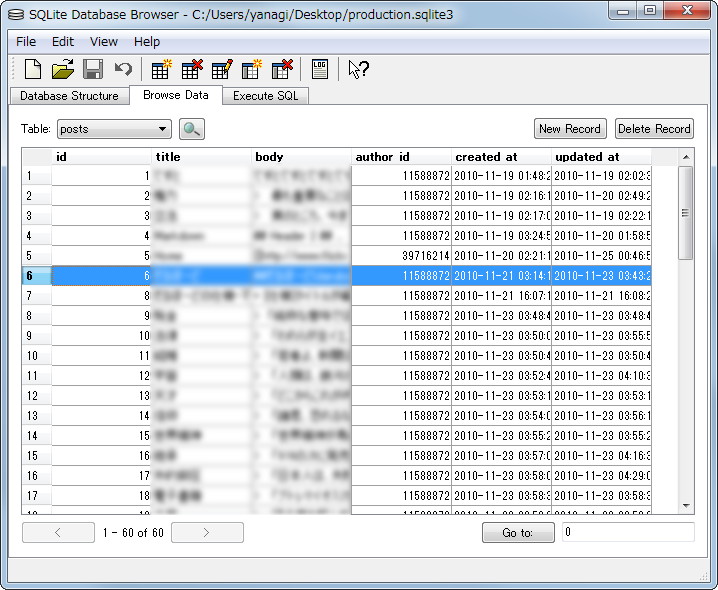
Task: Switch to the Database Structure tab
Action: pyautogui.click(x=69, y=96)
